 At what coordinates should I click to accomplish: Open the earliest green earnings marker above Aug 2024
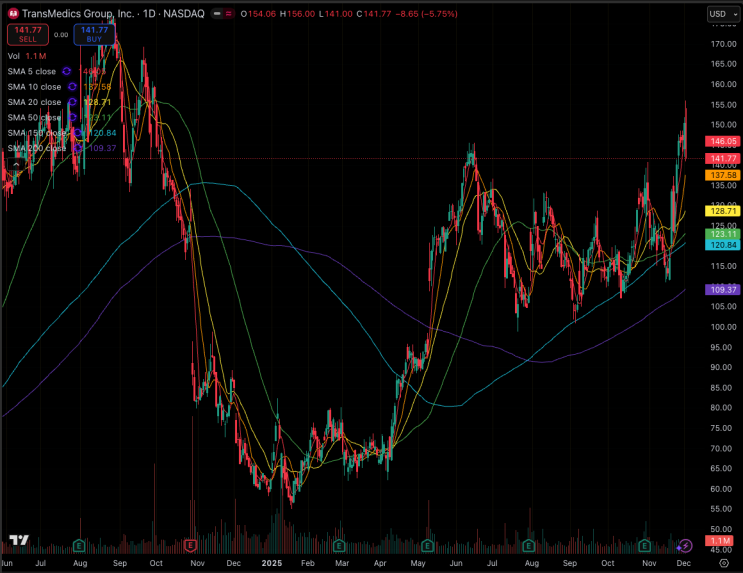[79, 546]
